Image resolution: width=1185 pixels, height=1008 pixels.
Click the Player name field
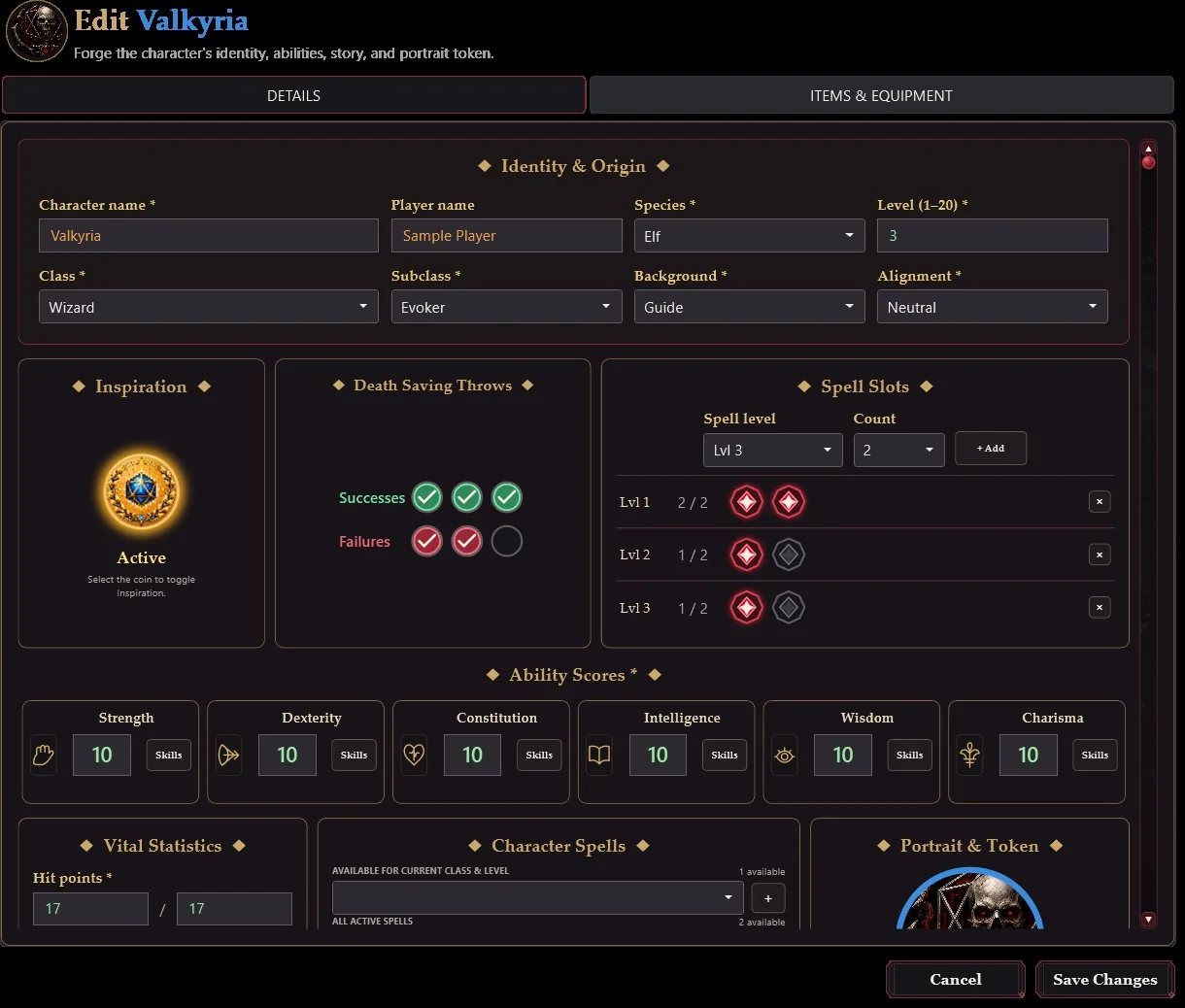[x=506, y=236]
